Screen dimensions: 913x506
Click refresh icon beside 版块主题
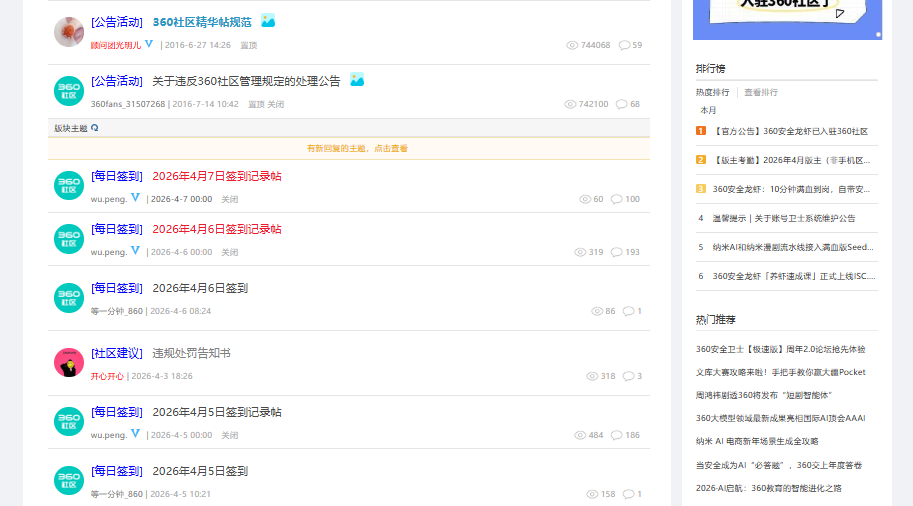(x=94, y=128)
